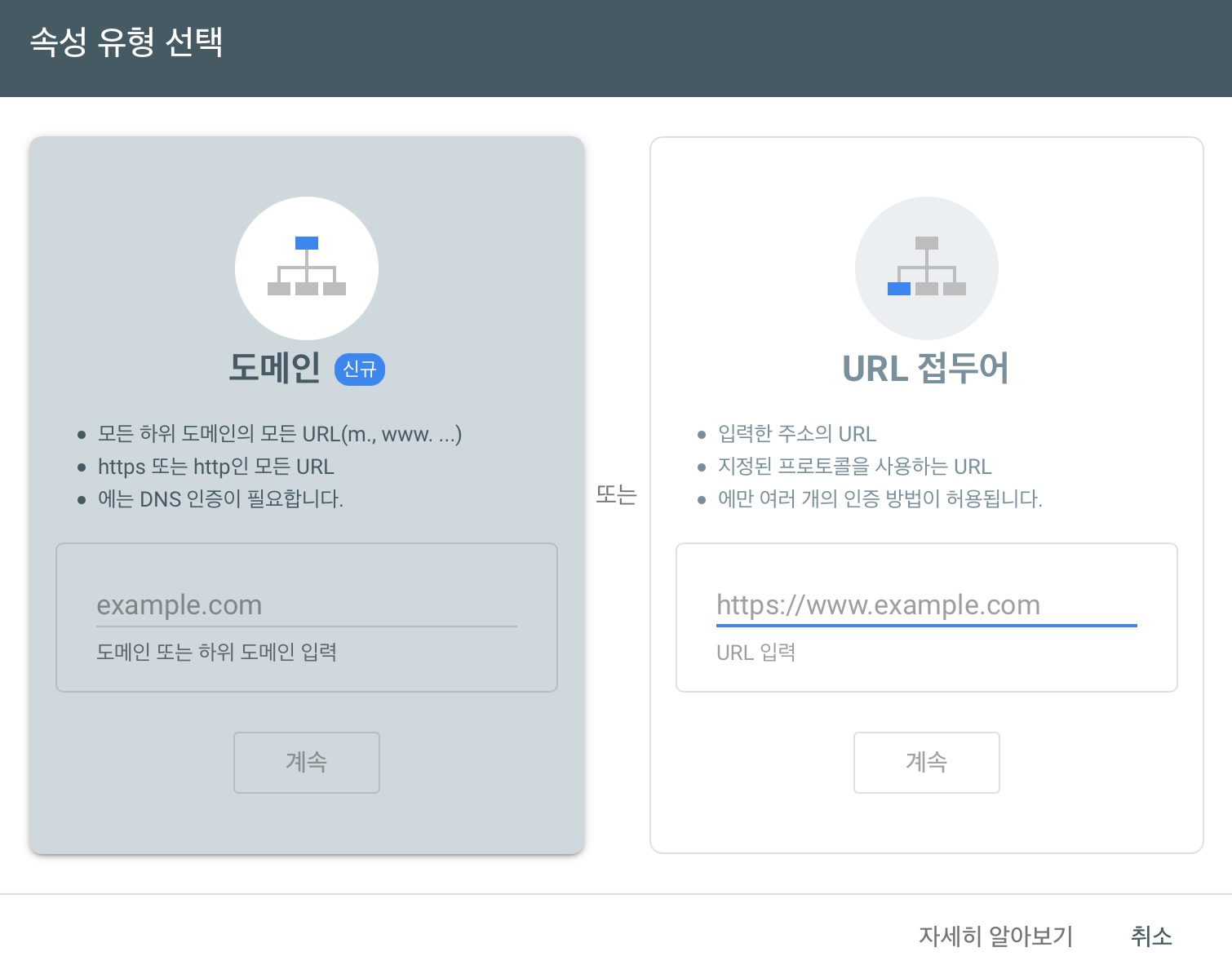This screenshot has height=974, width=1232.
Task: Click helper text '도메인 또는 하위 도메인 입력'
Action: [217, 652]
